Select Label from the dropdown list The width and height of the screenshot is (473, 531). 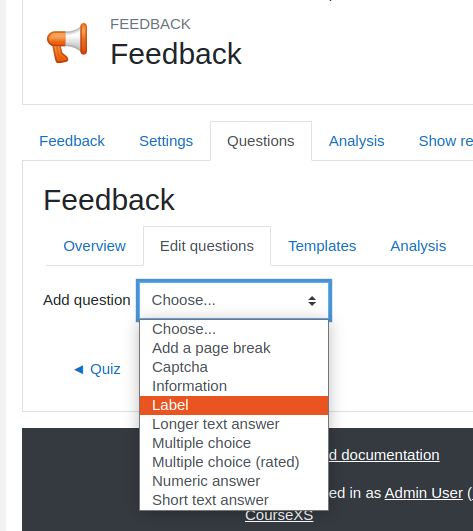tap(234, 405)
